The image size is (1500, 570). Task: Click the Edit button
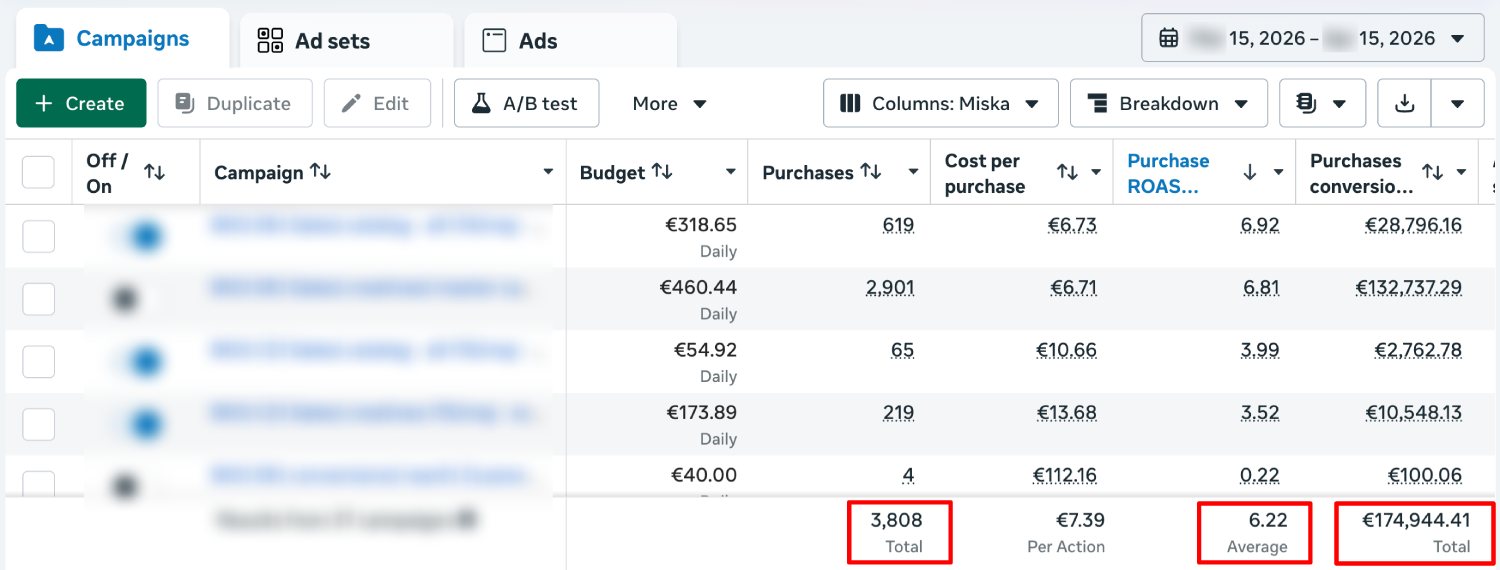tap(377, 103)
